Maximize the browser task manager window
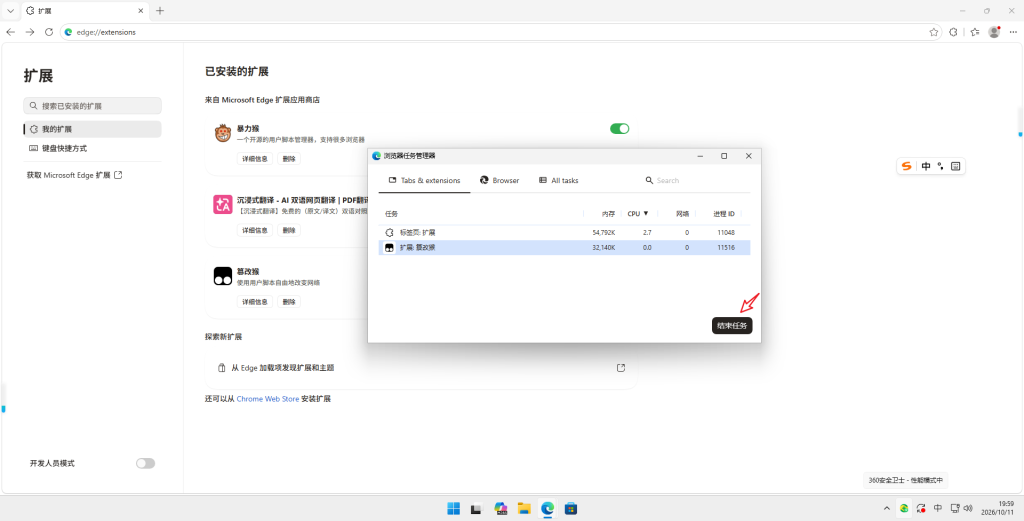 (x=724, y=156)
